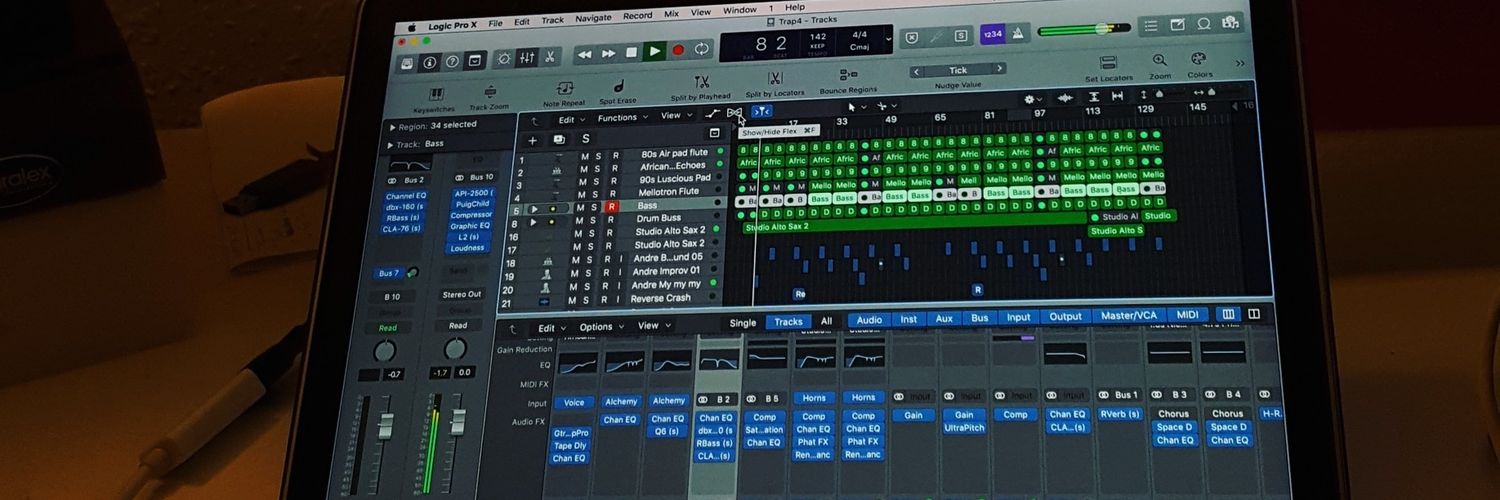This screenshot has width=1500, height=500.
Task: Open the Note Pads button
Action: (1177, 25)
